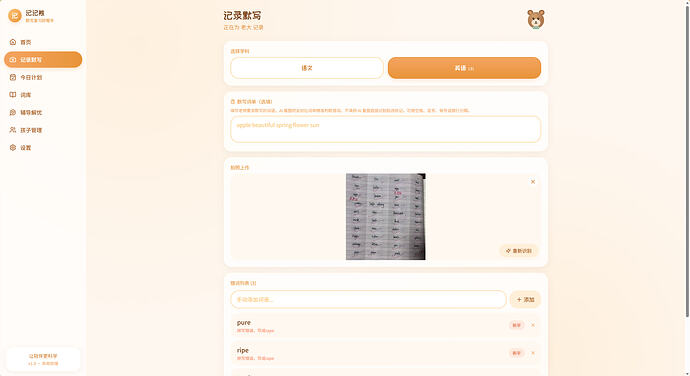The width and height of the screenshot is (690, 376).
Task: Select the word "pure" in the list
Action: pos(243,323)
